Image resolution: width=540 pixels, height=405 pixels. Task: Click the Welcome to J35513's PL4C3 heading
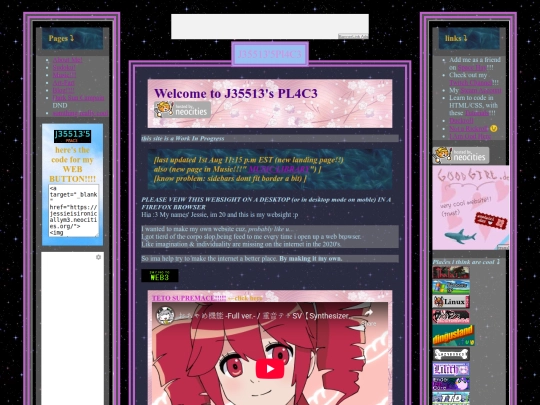(x=236, y=93)
